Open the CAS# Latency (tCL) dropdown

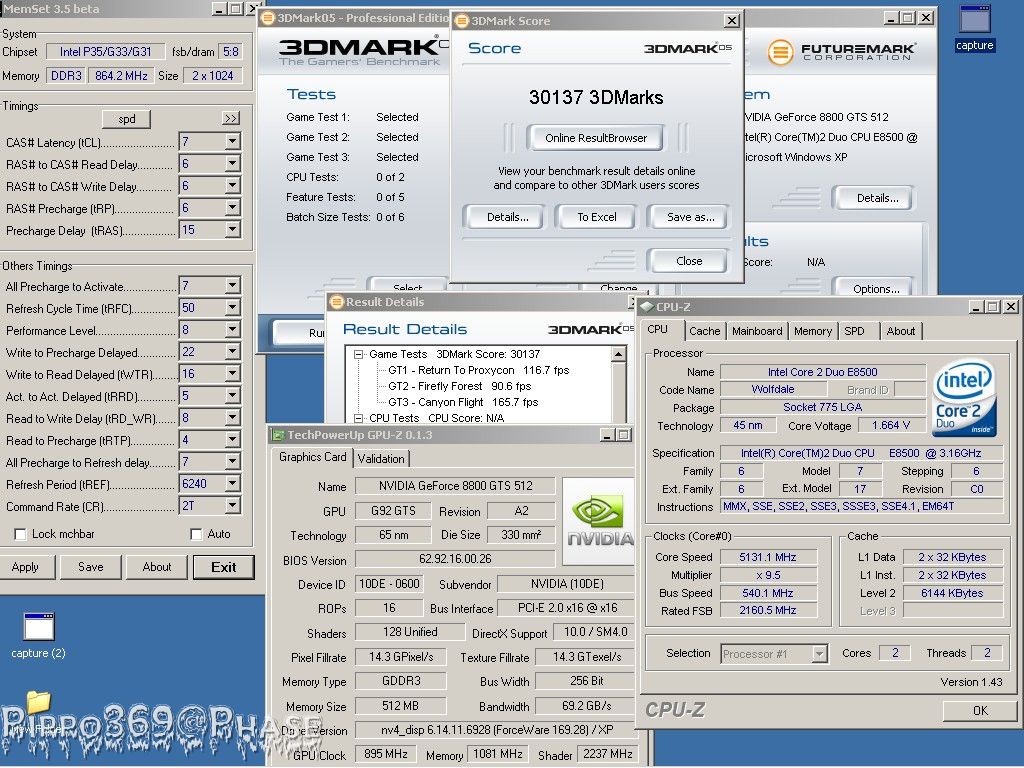(x=232, y=142)
